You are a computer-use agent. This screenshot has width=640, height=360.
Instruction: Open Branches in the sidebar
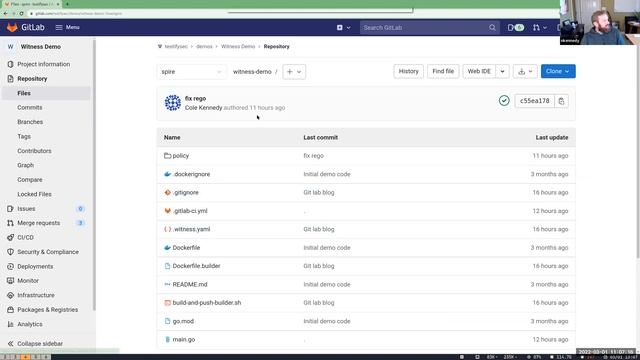30,122
